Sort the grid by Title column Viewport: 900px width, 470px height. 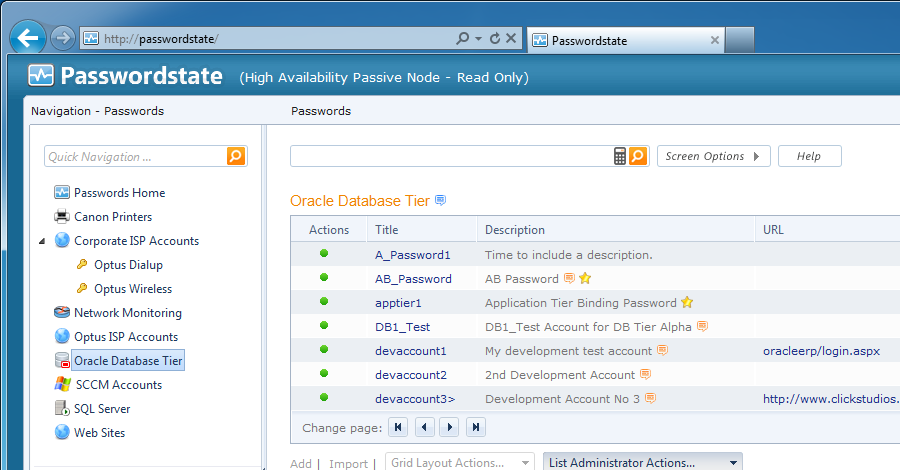pos(387,230)
